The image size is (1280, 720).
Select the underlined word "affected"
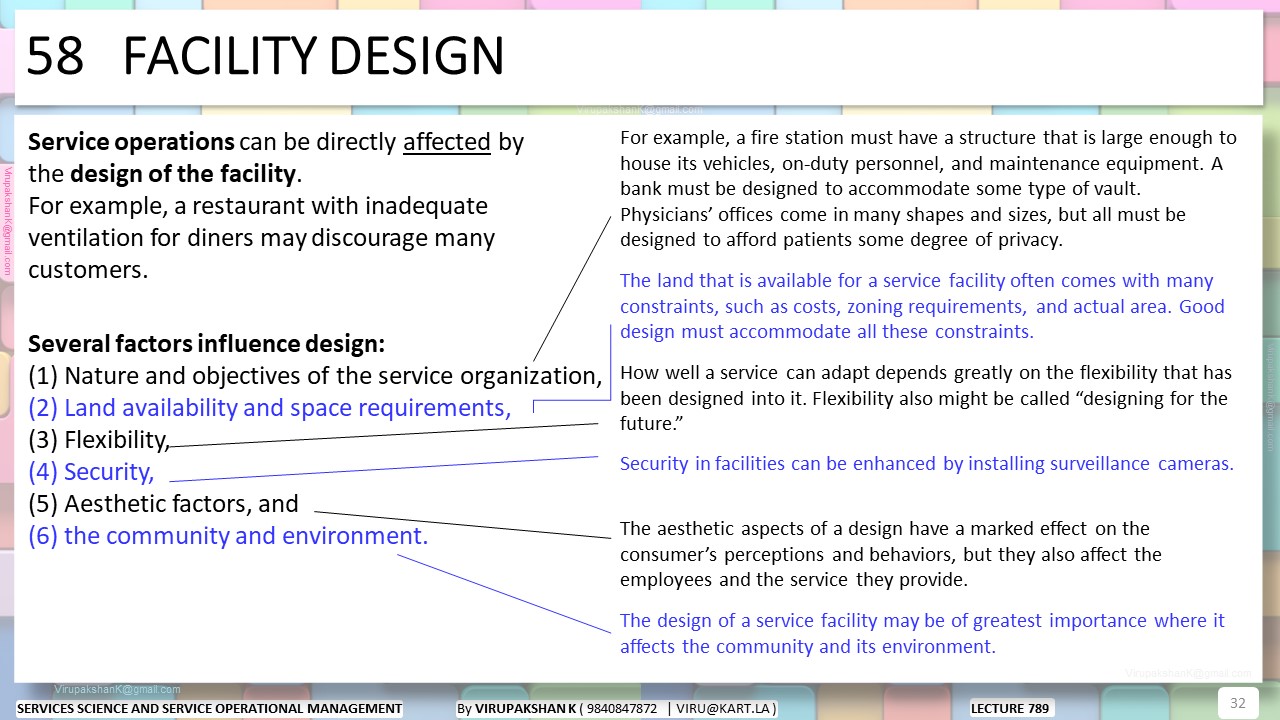[x=447, y=142]
